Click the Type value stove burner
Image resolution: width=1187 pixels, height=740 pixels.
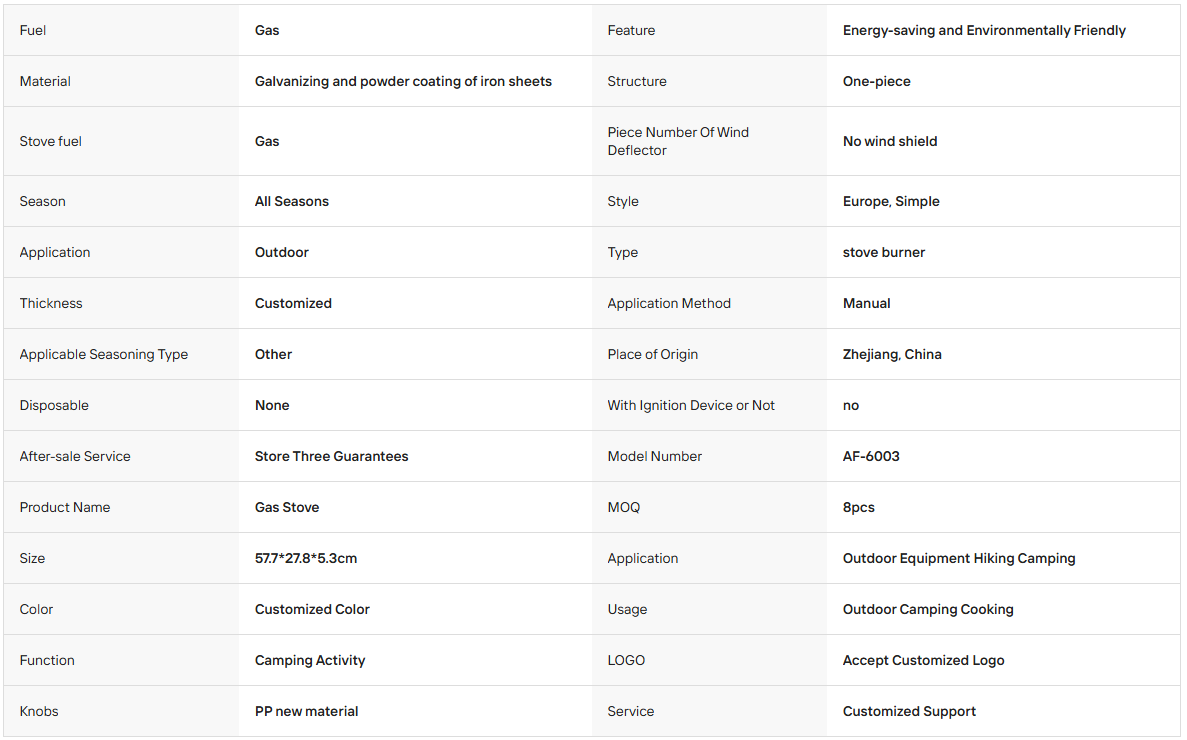883,253
